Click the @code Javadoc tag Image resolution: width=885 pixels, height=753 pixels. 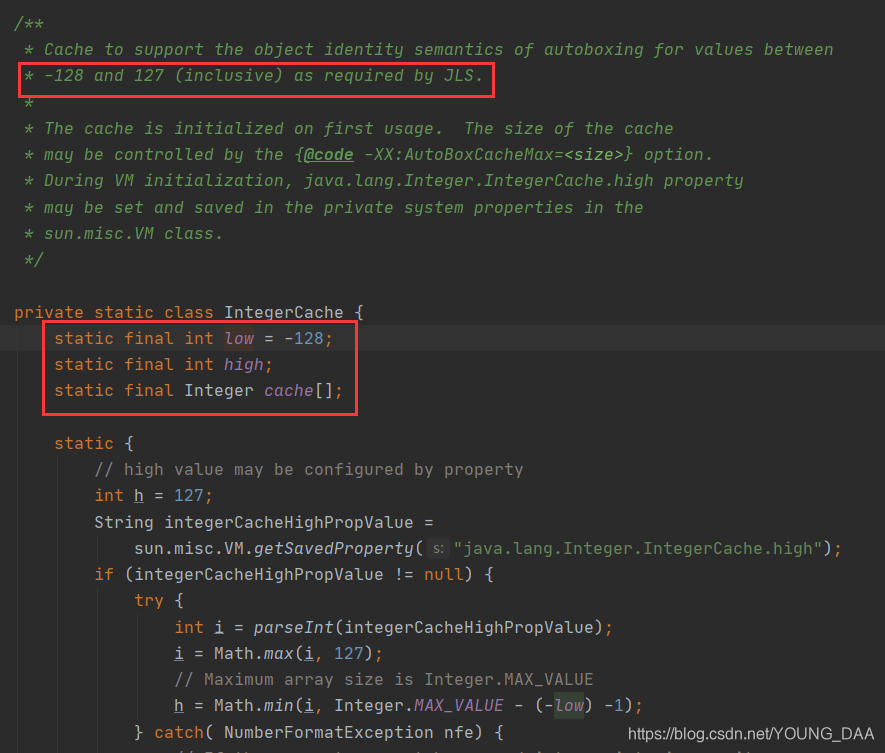click(328, 155)
